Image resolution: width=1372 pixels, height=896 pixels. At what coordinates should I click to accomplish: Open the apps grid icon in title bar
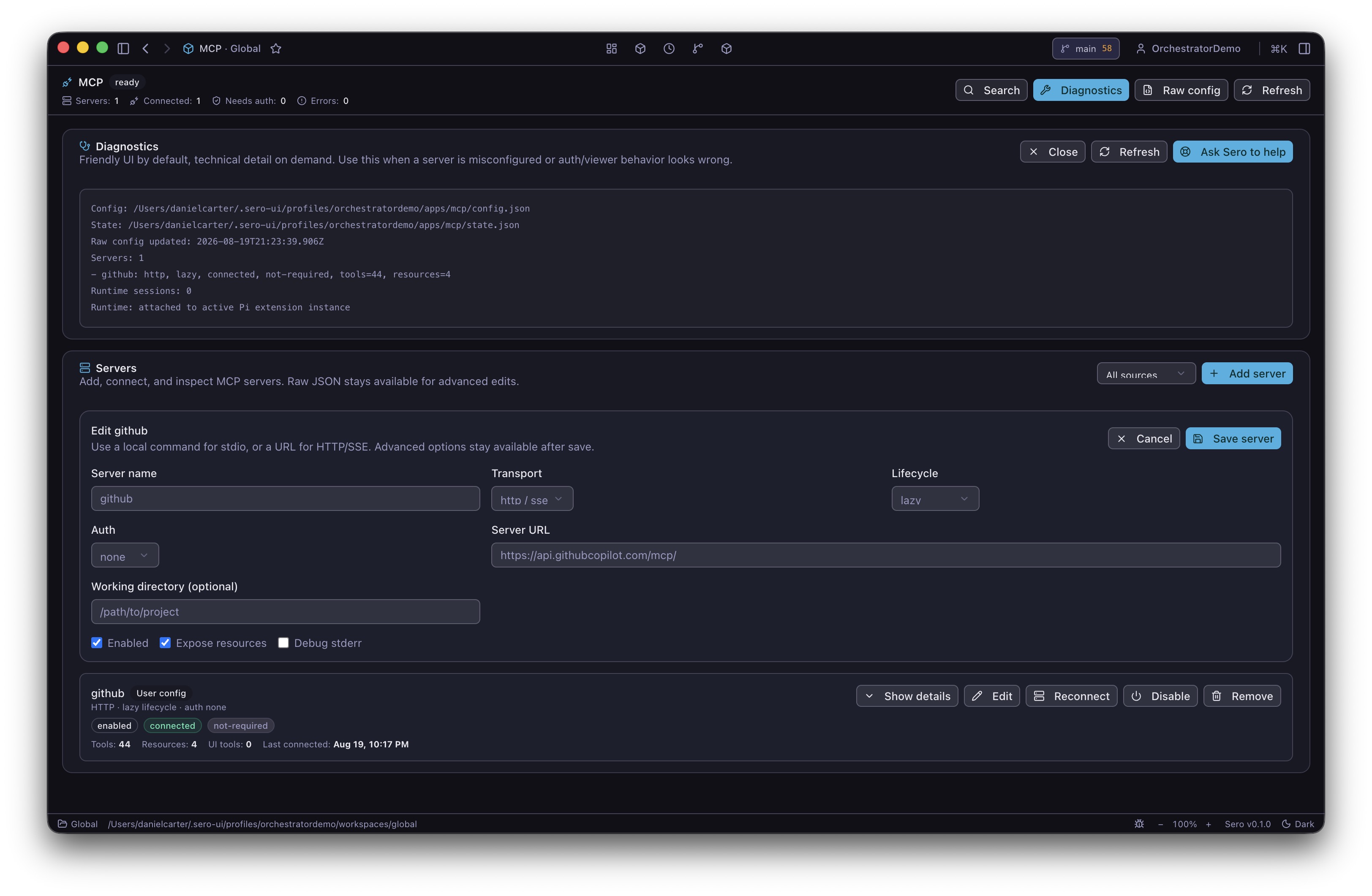pyautogui.click(x=612, y=49)
